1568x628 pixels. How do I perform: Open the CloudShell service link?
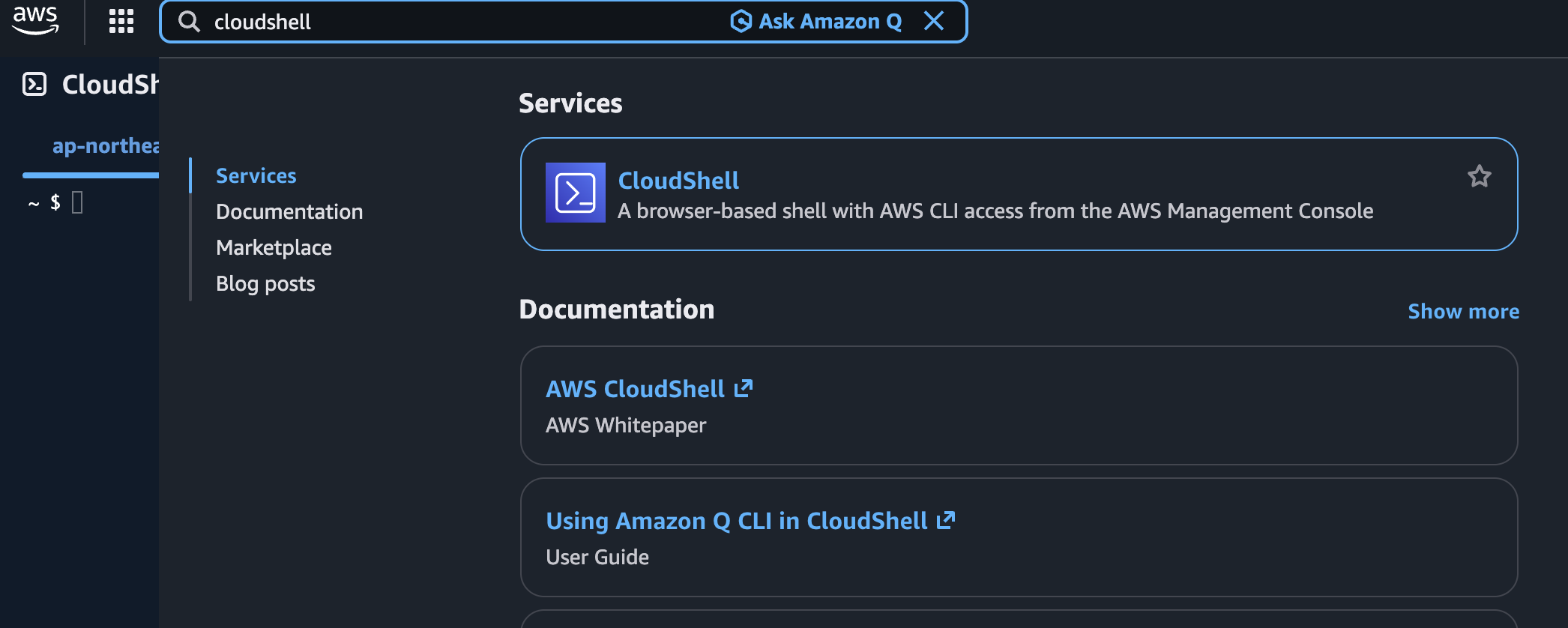coord(678,180)
